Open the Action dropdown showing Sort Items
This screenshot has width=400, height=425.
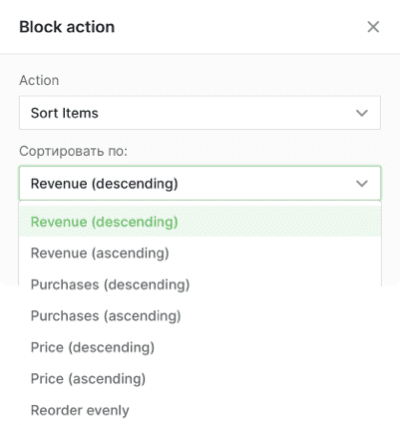pyautogui.click(x=200, y=113)
